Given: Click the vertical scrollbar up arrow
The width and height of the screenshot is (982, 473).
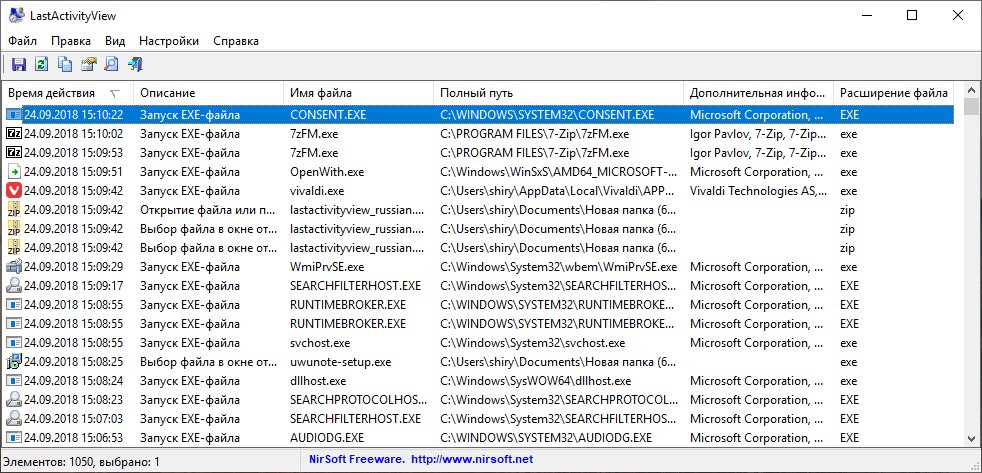Looking at the screenshot, I should [971, 90].
